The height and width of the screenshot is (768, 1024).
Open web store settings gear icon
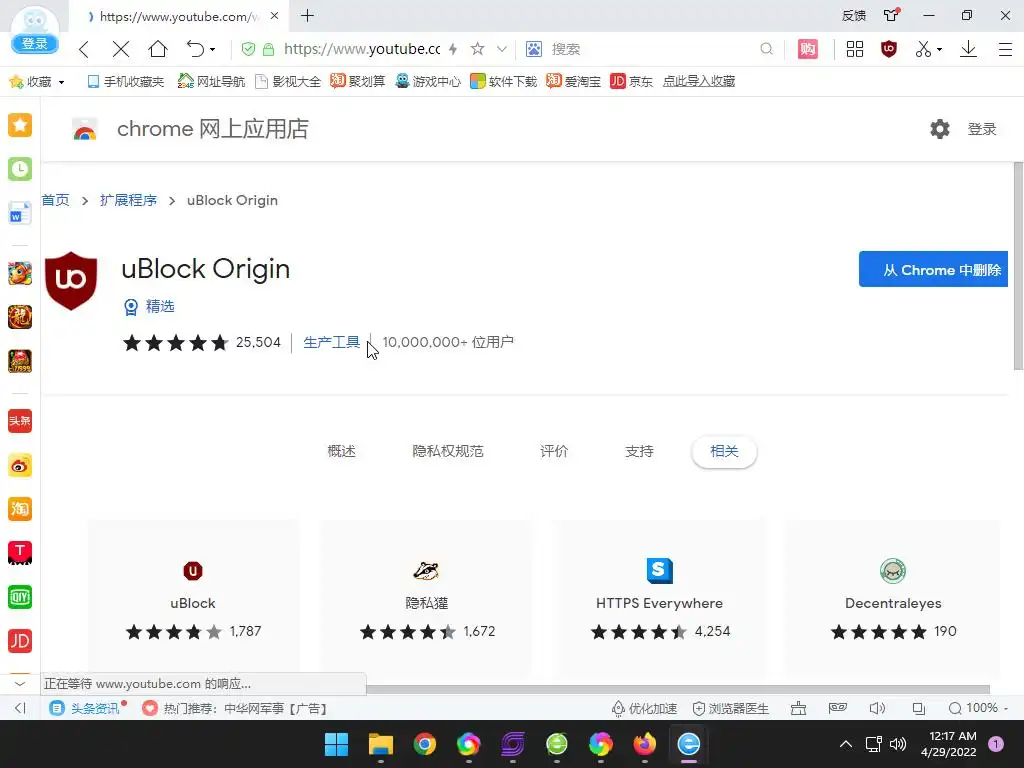coord(940,129)
